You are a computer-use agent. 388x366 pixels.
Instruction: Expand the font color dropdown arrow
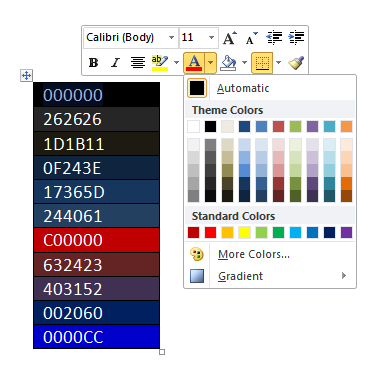[211, 62]
